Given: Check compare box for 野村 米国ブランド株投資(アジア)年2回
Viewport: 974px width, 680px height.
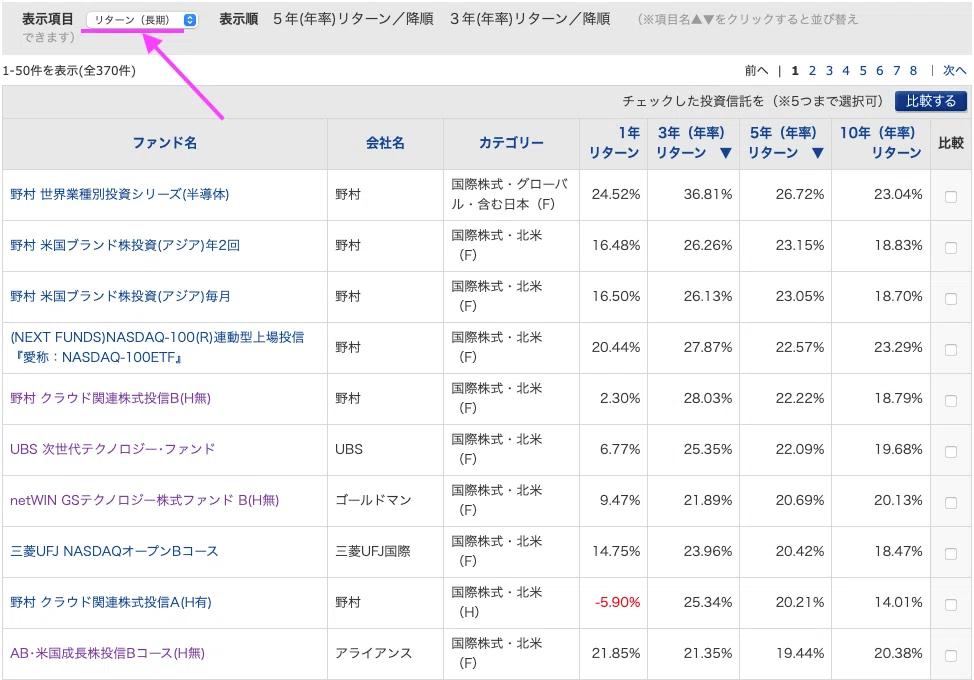Looking at the screenshot, I should pos(950,248).
